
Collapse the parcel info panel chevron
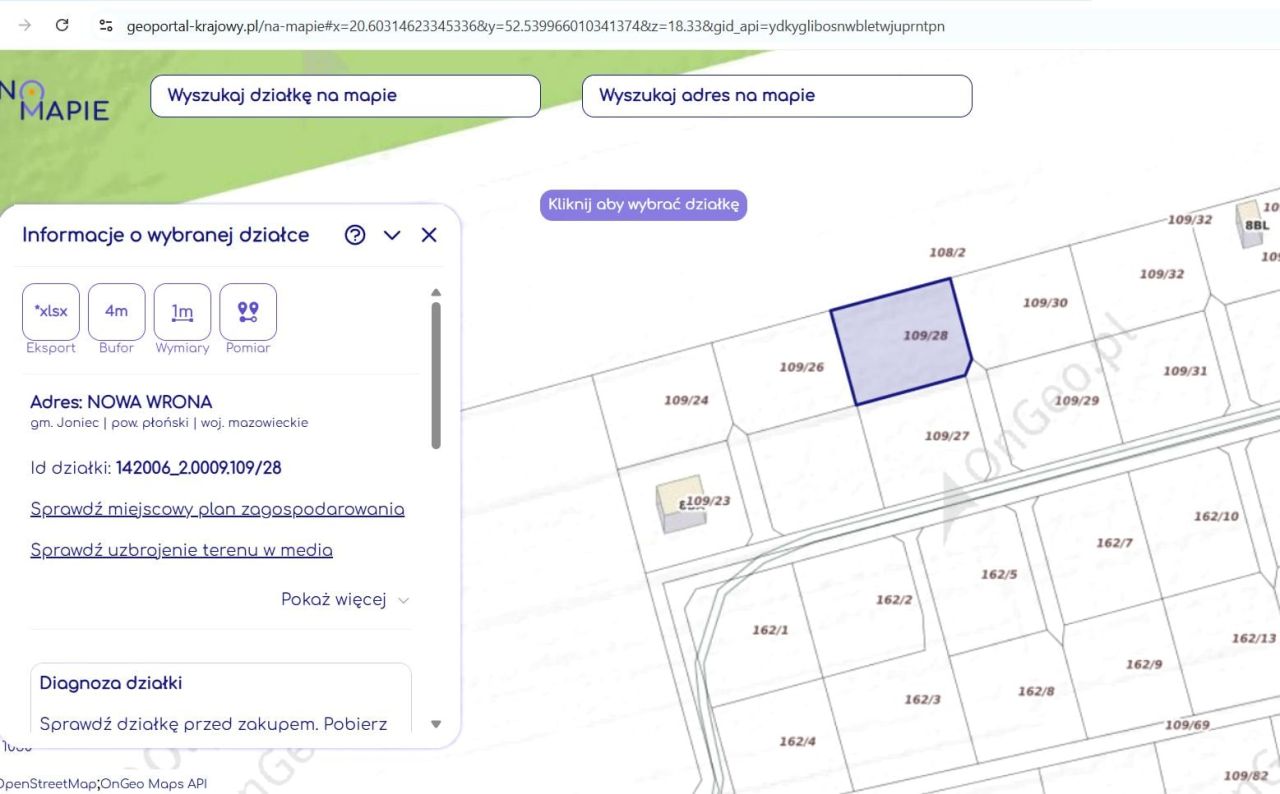(x=392, y=235)
